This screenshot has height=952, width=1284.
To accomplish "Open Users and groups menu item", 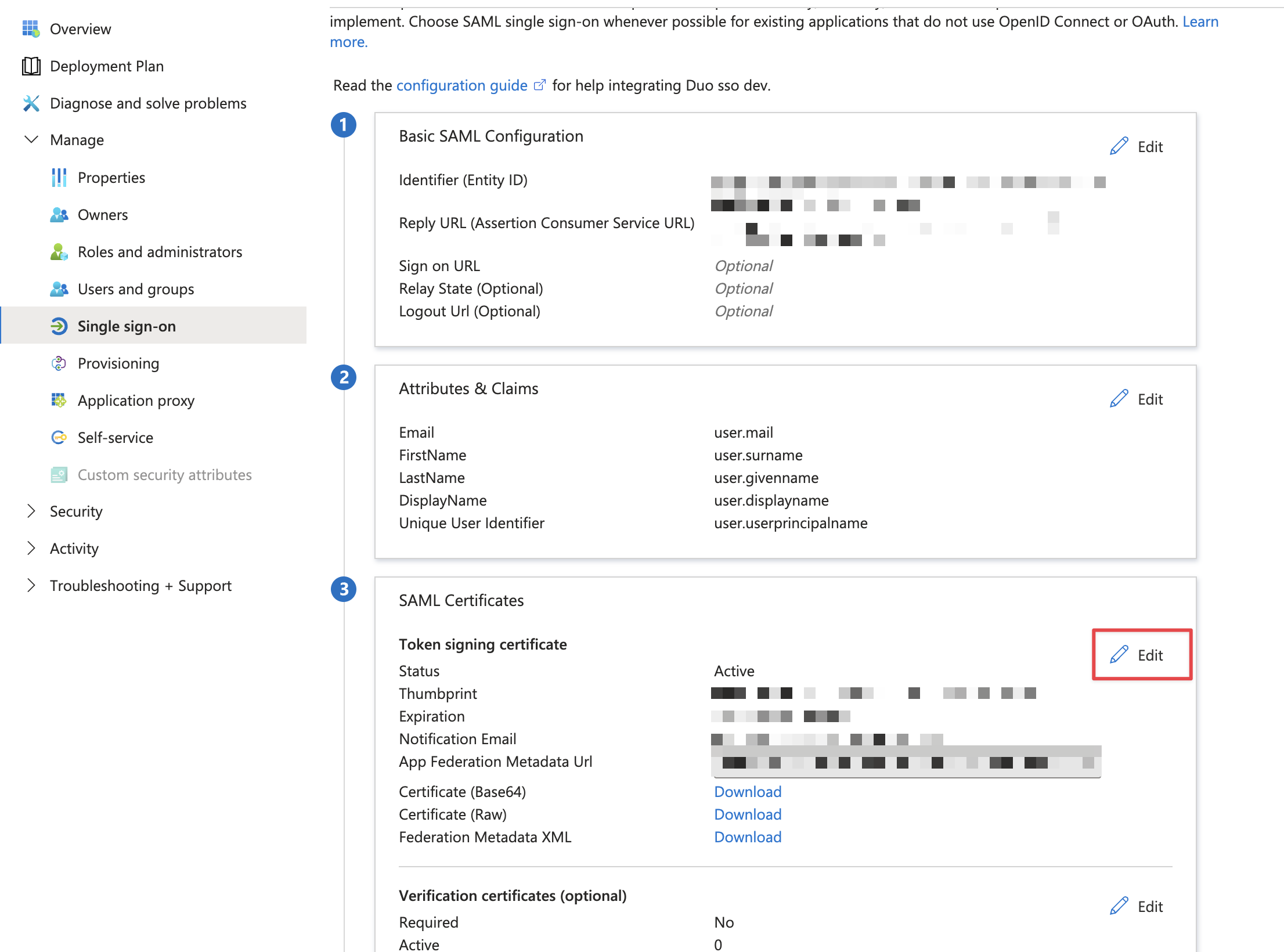I will click(136, 289).
